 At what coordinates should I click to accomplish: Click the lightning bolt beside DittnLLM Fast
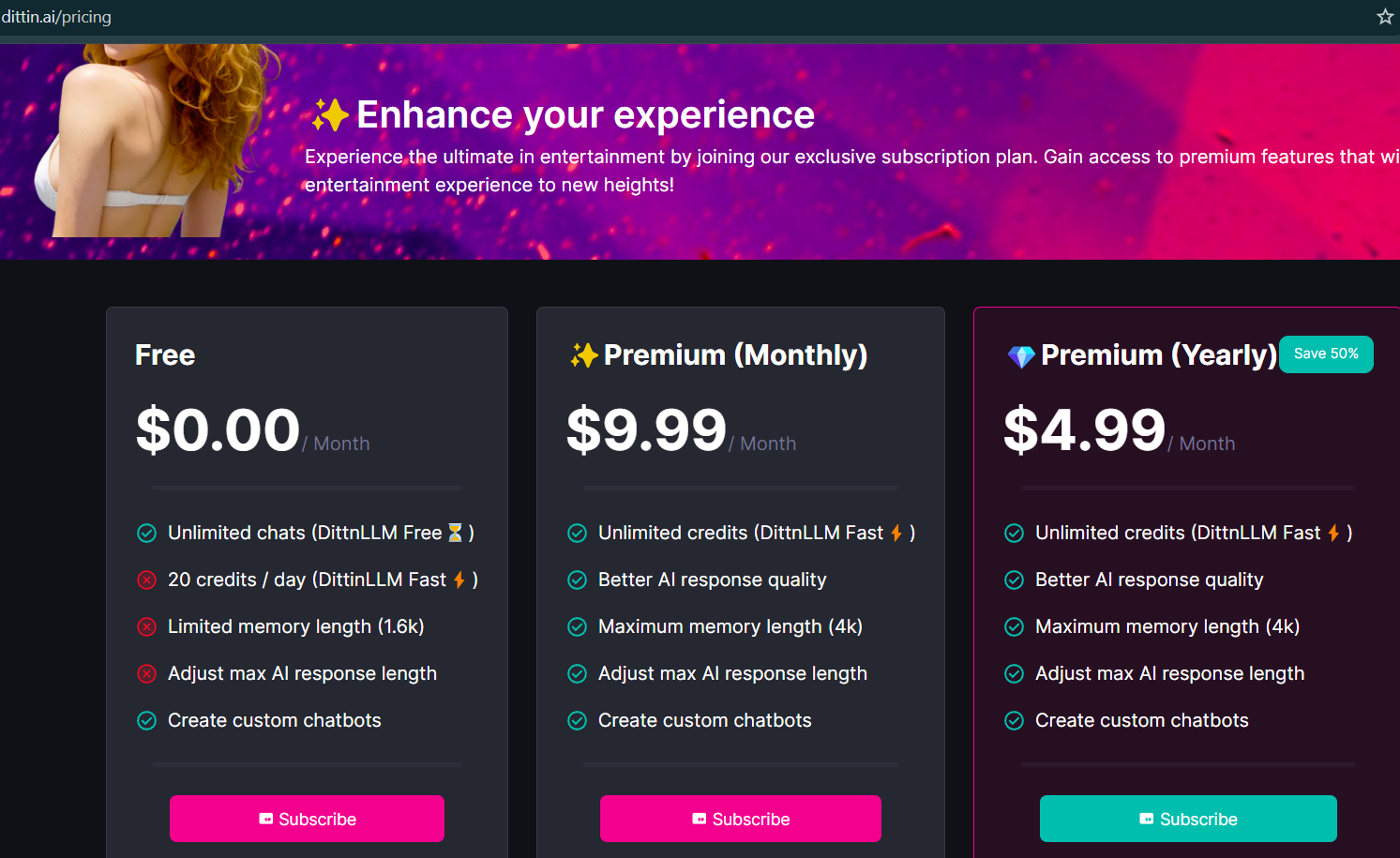point(458,579)
